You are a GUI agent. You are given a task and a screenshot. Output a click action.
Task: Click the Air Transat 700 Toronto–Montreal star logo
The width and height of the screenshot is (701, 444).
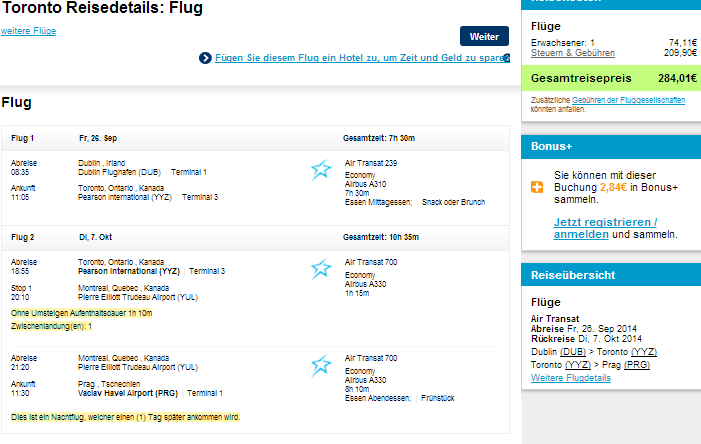(x=321, y=269)
